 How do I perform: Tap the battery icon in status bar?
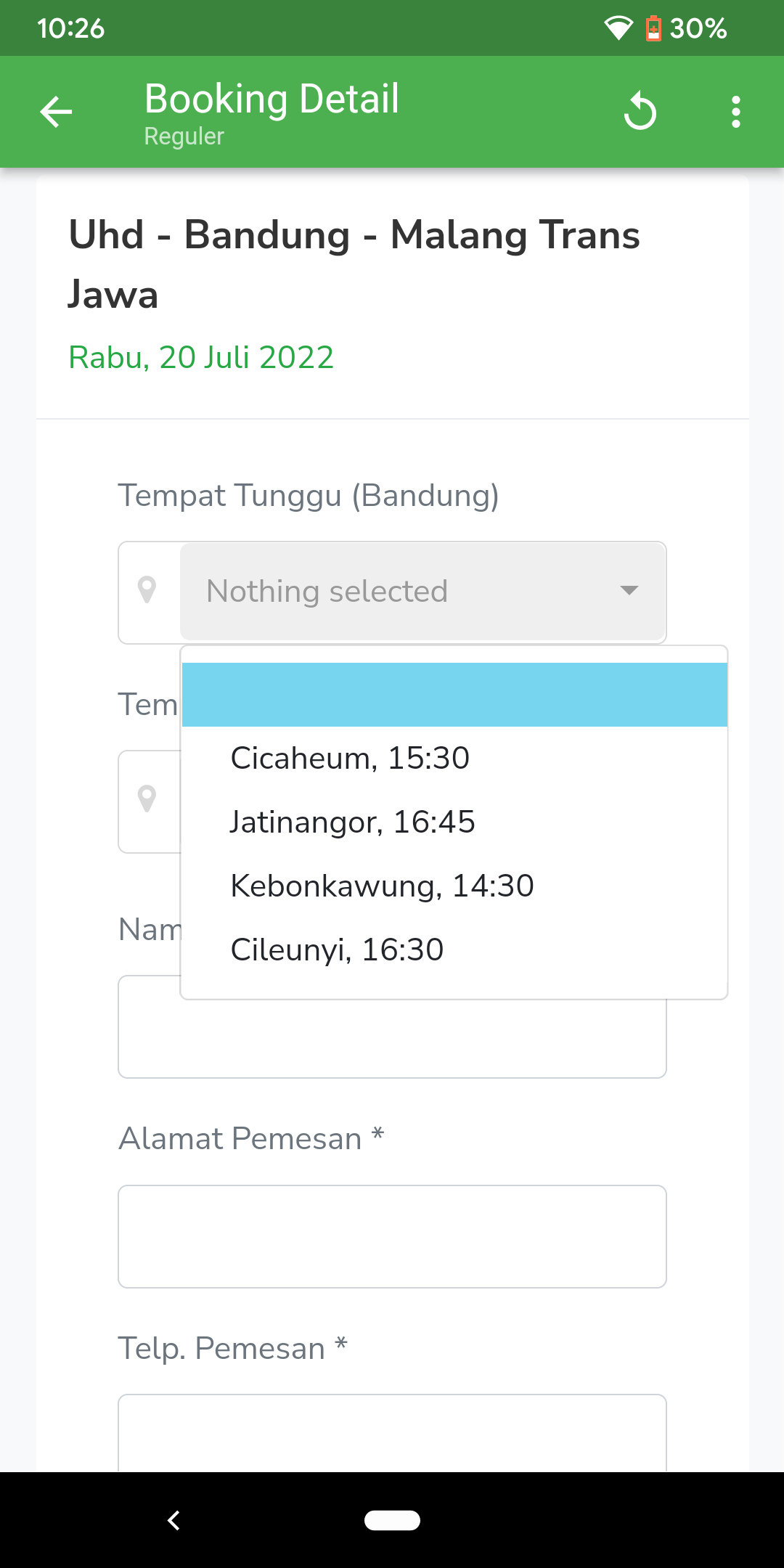653,28
